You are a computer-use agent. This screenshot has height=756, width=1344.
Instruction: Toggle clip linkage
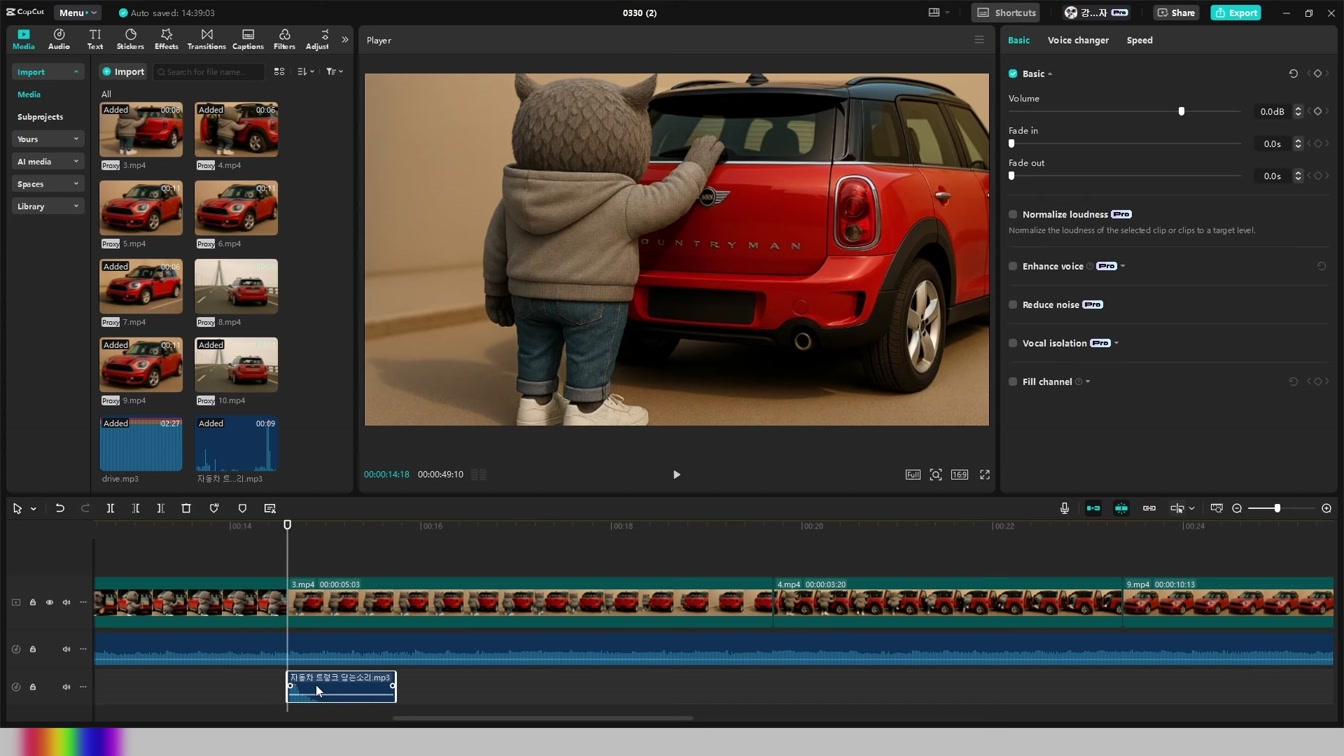click(1149, 508)
